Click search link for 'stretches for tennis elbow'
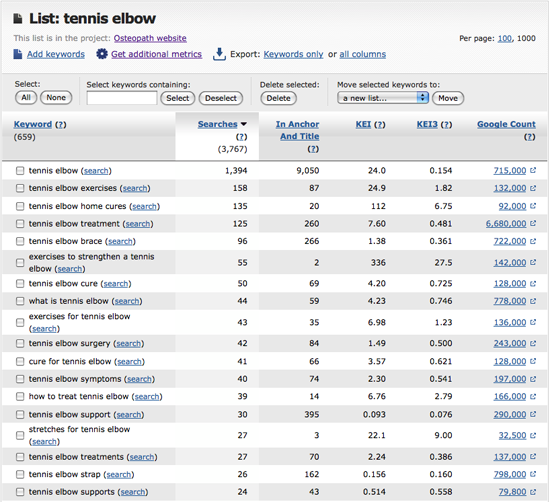550x502 pixels. [44, 441]
